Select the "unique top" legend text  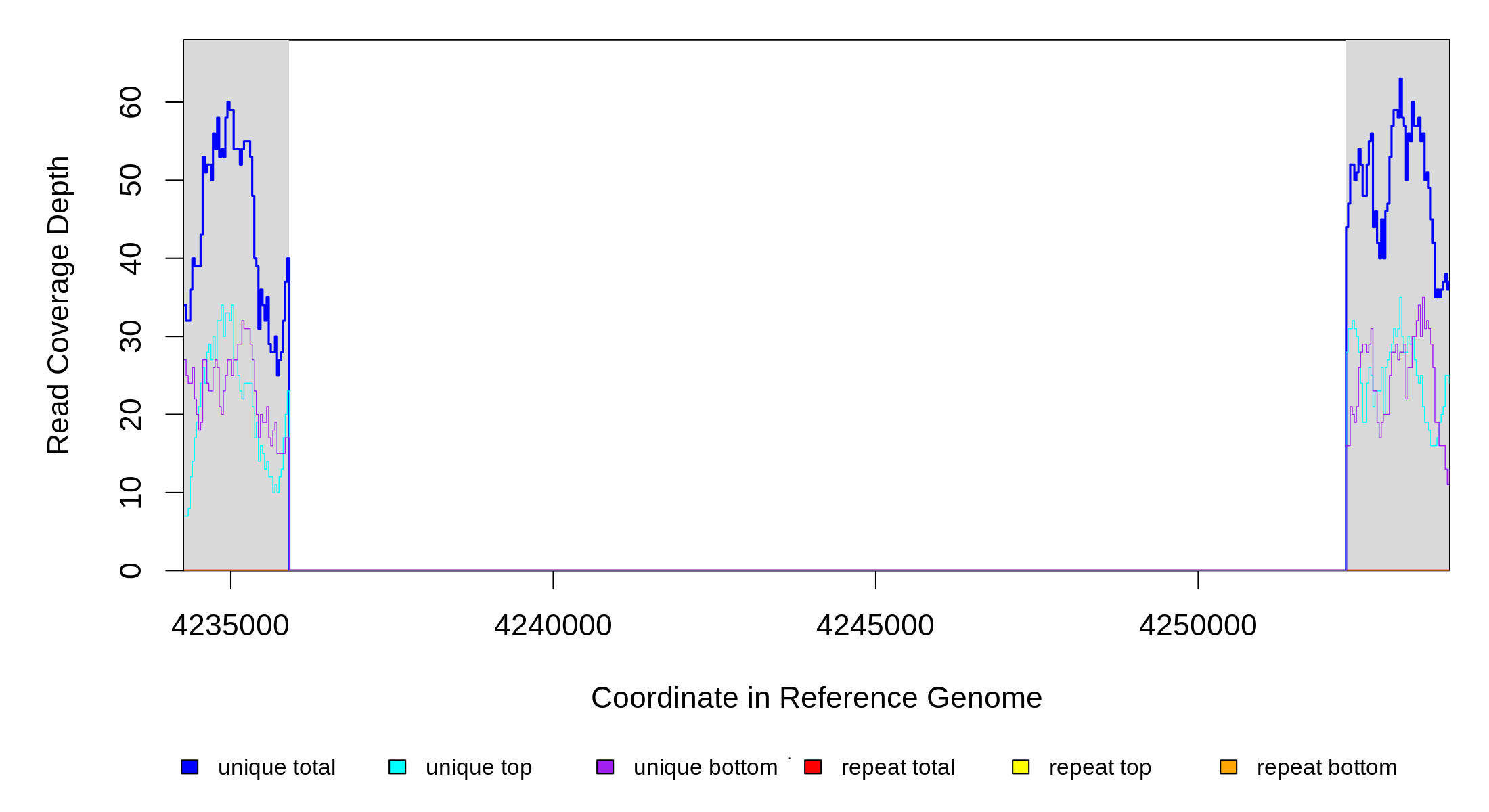tap(479, 767)
